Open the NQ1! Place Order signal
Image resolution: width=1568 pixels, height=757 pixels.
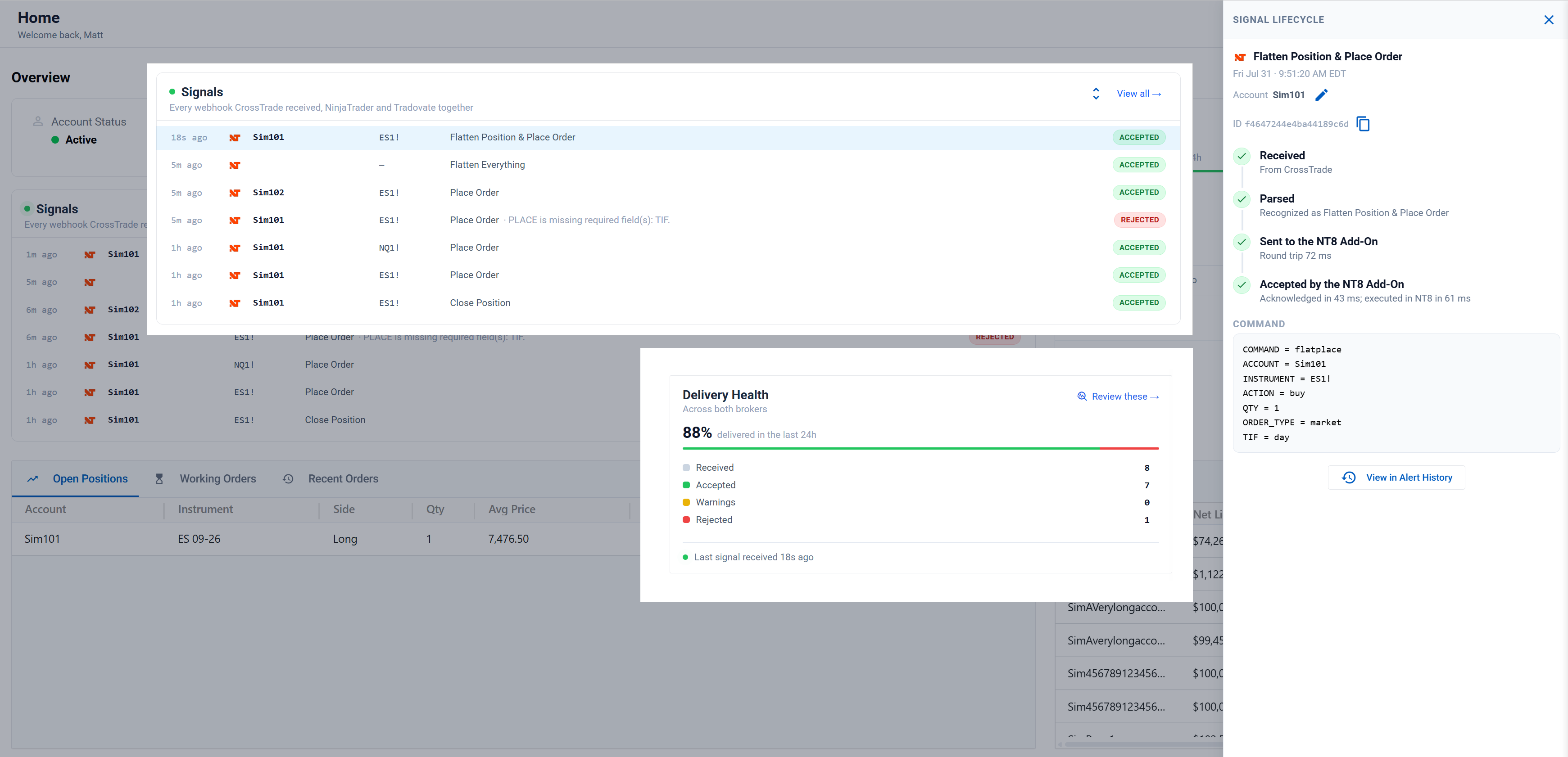(x=668, y=248)
